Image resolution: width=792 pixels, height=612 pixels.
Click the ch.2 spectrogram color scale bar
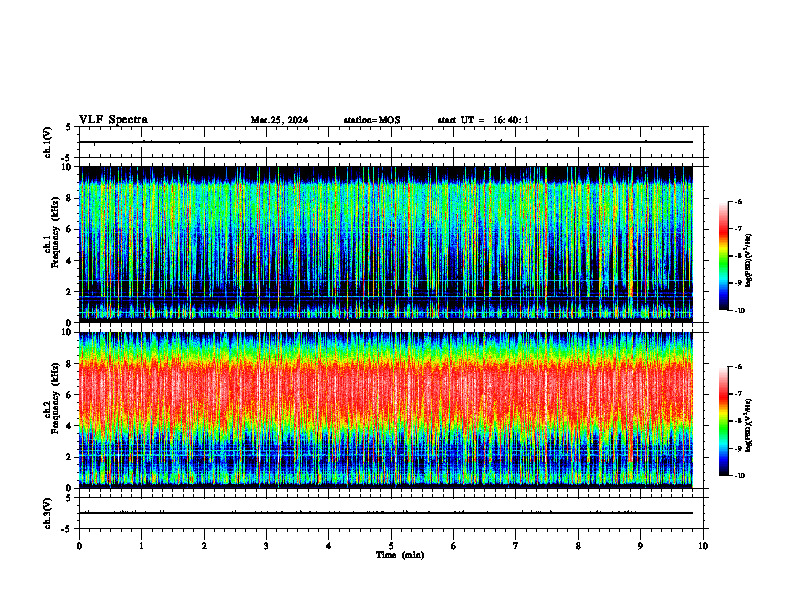pyautogui.click(x=724, y=421)
